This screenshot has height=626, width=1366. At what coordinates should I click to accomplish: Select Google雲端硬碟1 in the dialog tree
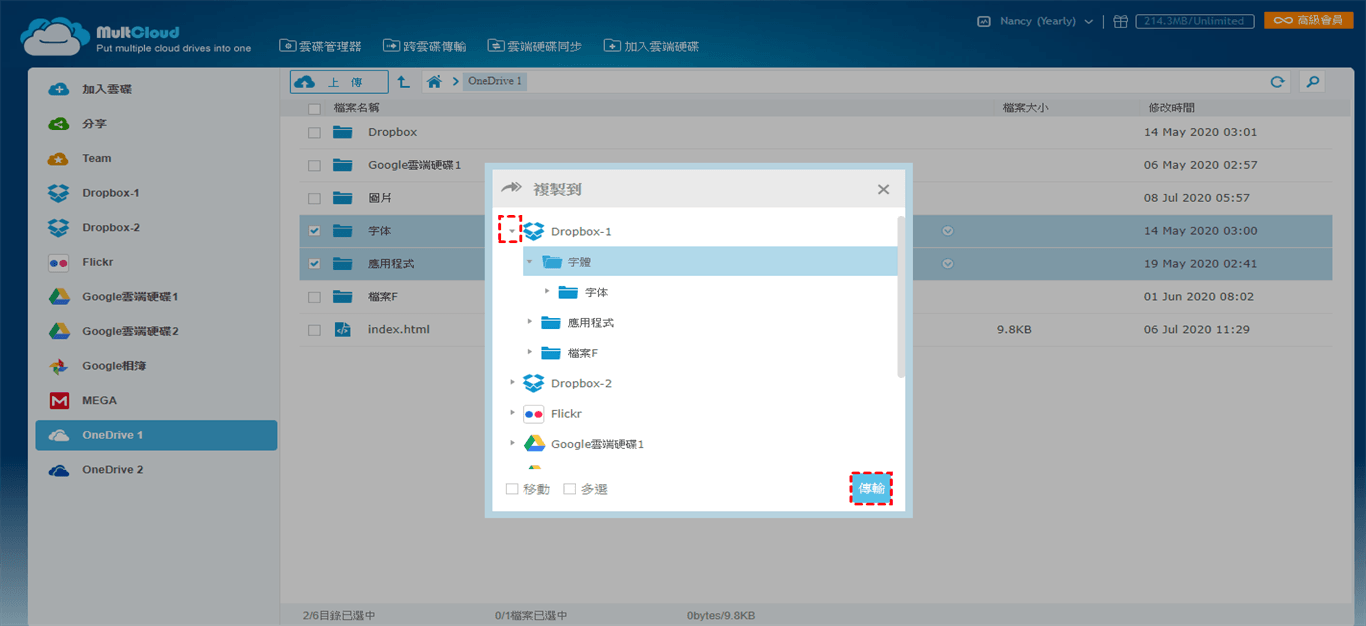point(597,443)
